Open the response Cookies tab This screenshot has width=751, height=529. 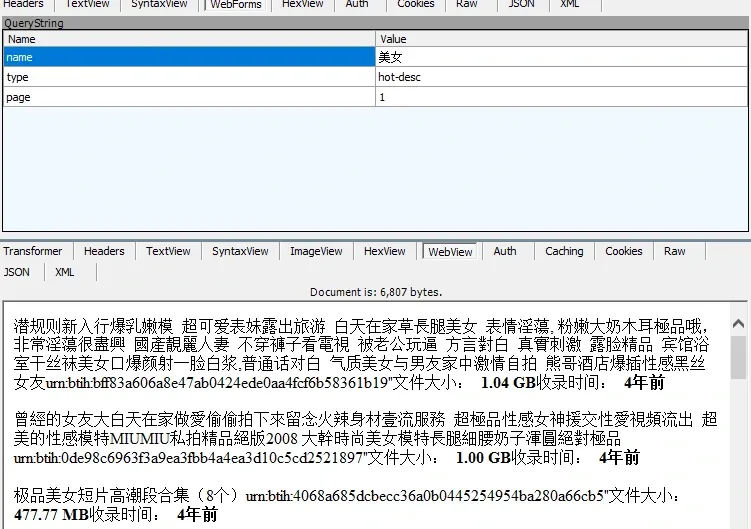(x=624, y=251)
